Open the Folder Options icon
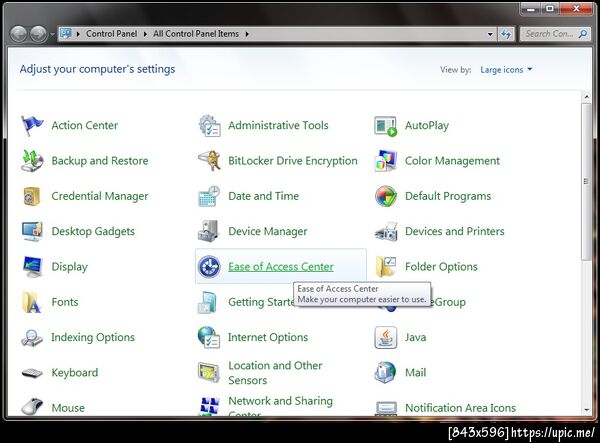Image resolution: width=600 pixels, height=443 pixels. click(x=386, y=267)
